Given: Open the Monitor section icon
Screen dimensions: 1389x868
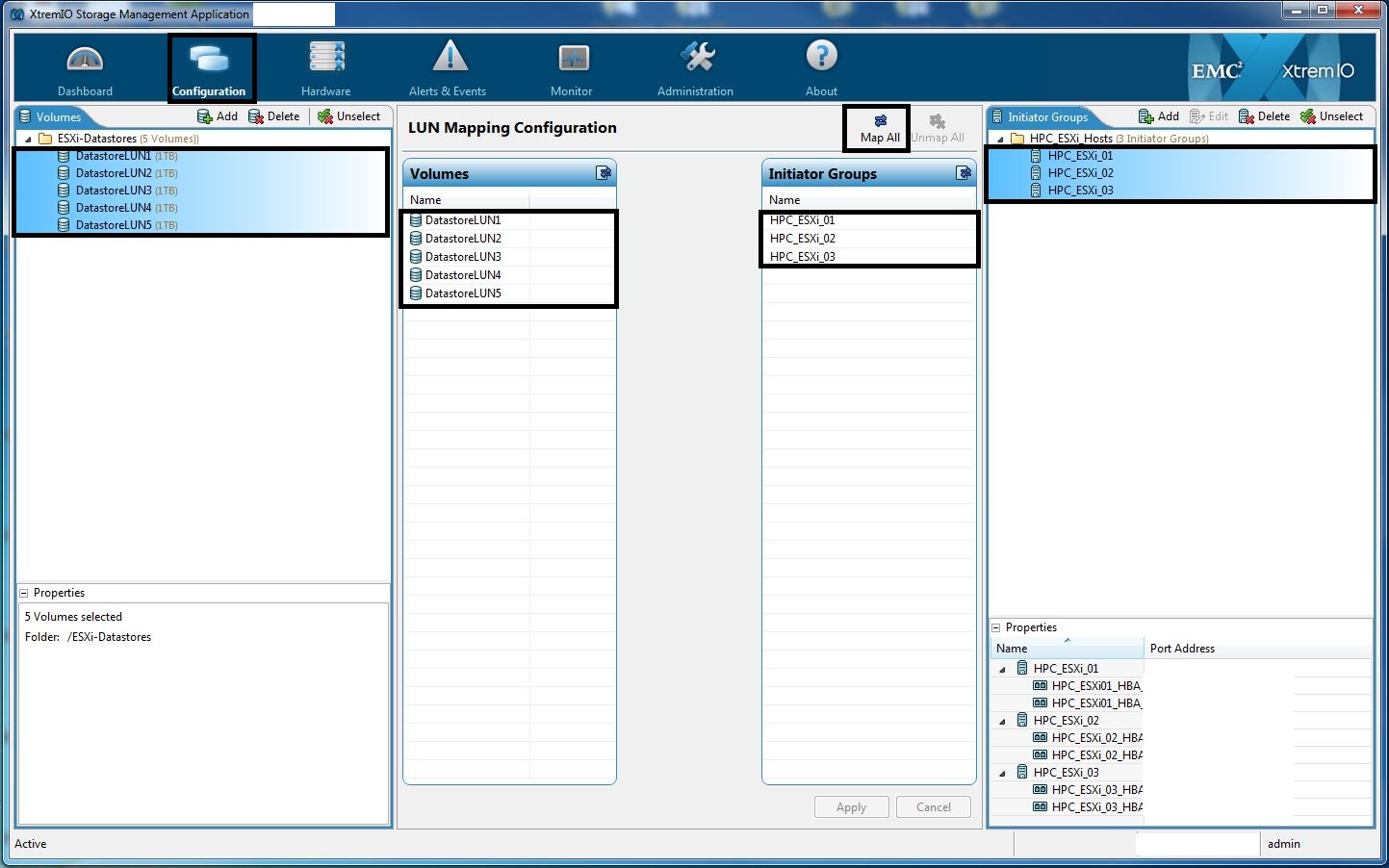Looking at the screenshot, I should tap(573, 60).
